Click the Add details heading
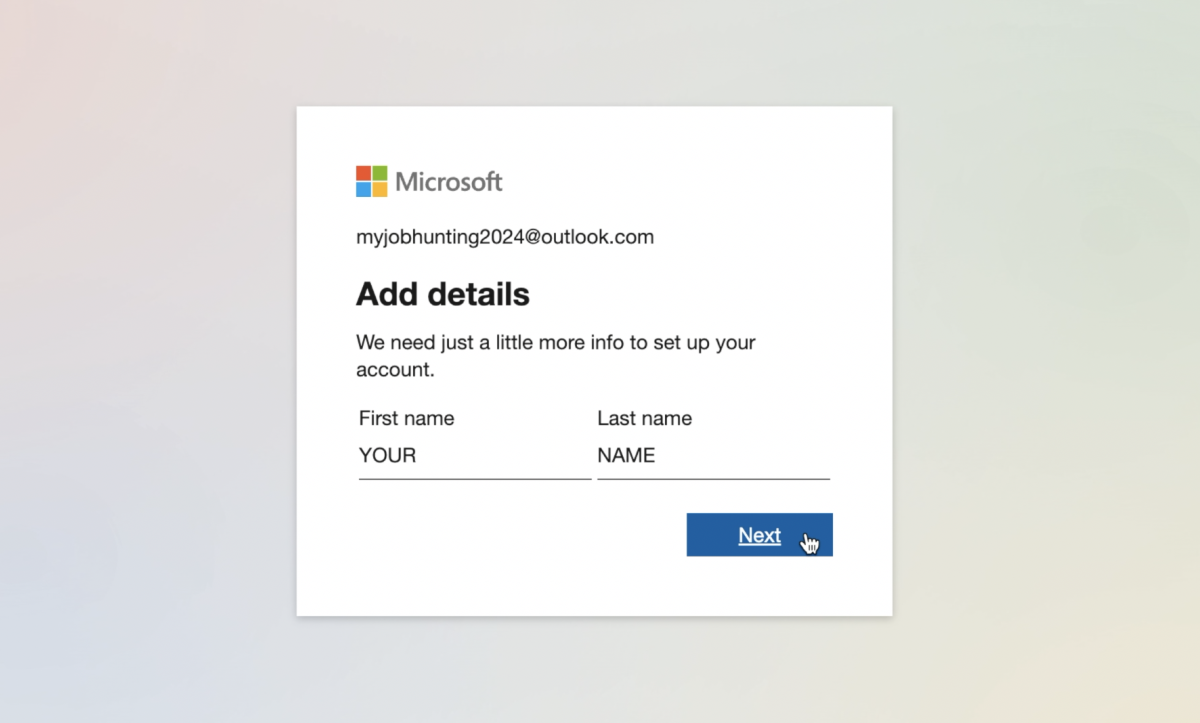 point(443,294)
